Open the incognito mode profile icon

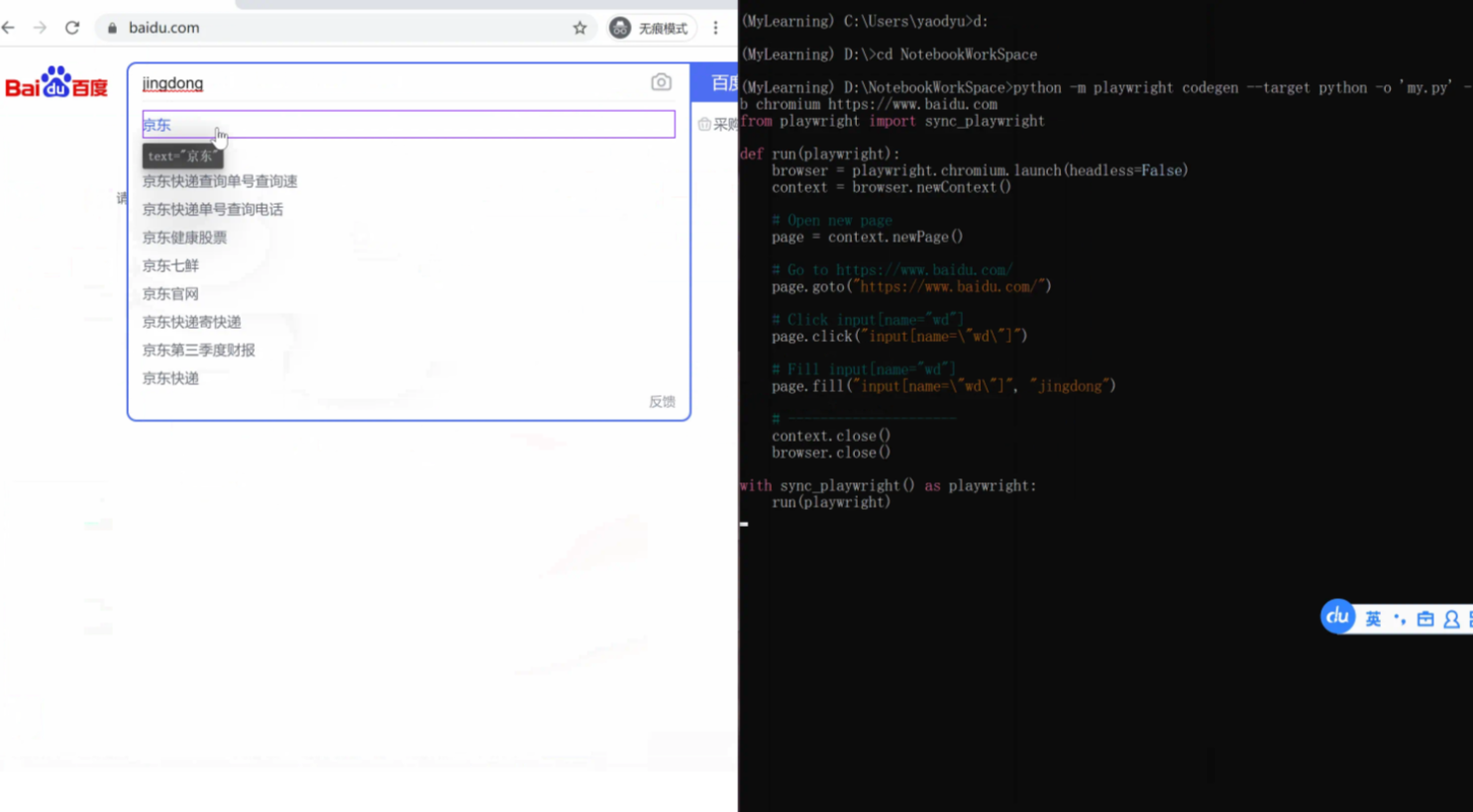pyautogui.click(x=620, y=28)
